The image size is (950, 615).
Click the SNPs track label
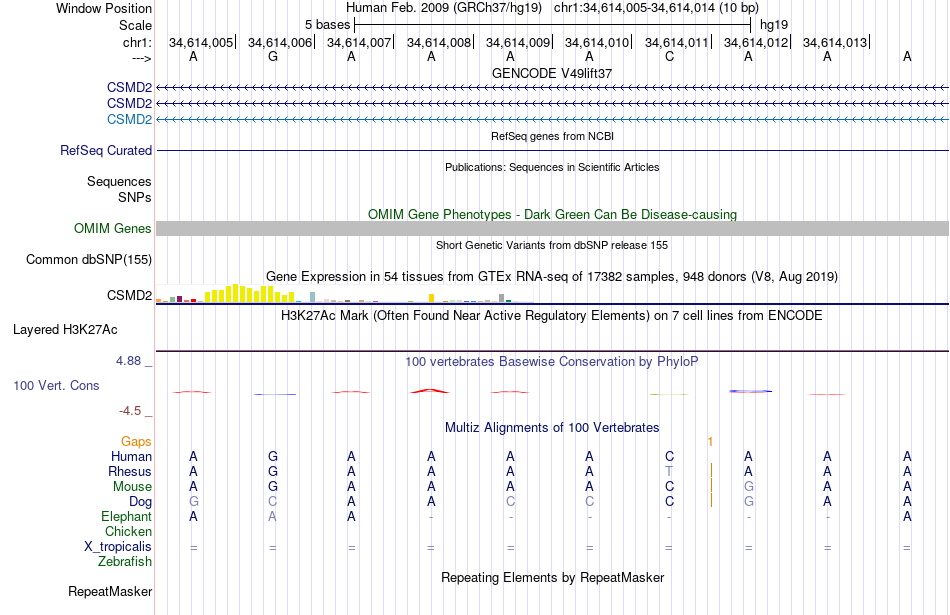[x=135, y=198]
